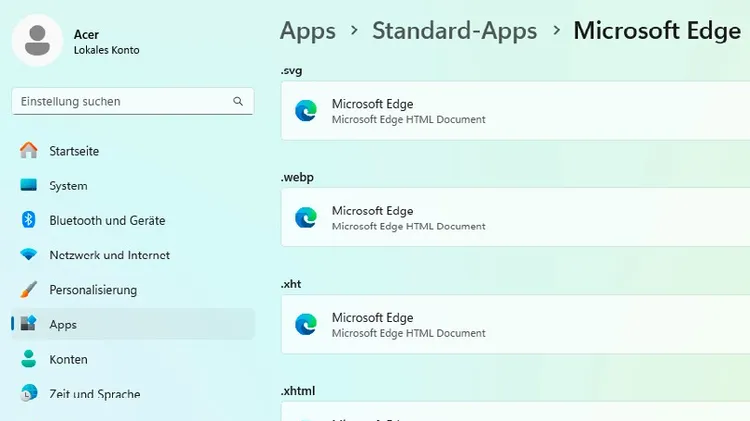Focus the 'Einstellung suchen' search field
Screen dimensions: 750x421
pyautogui.click(x=132, y=101)
